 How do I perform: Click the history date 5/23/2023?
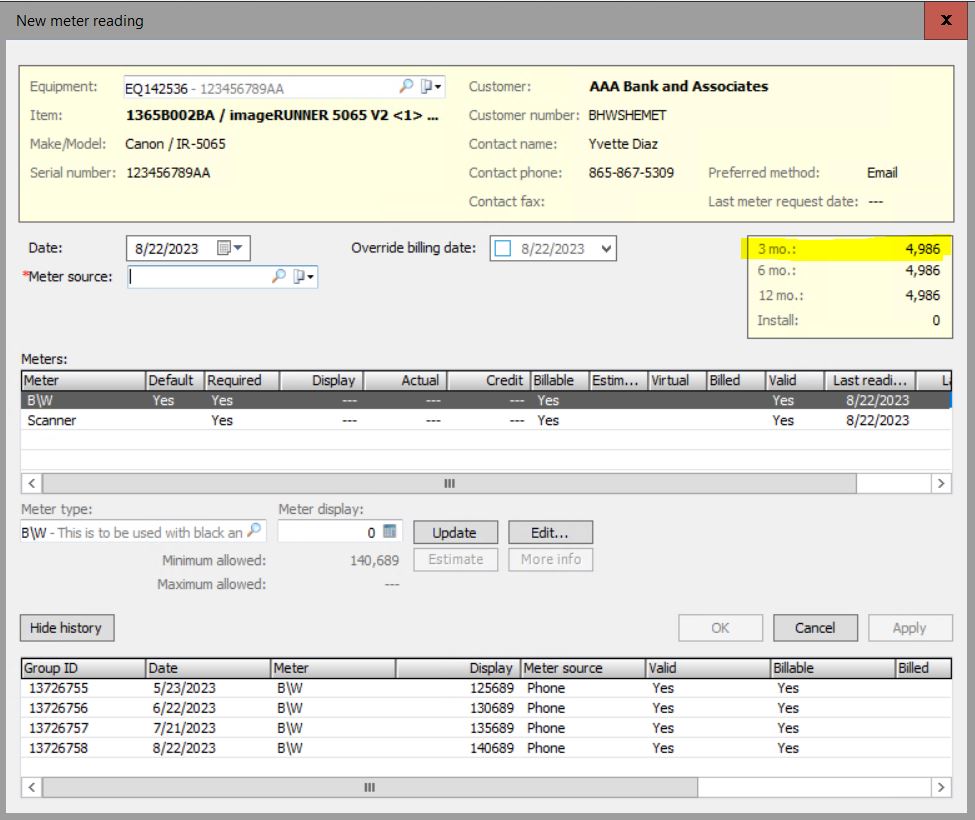coord(184,688)
